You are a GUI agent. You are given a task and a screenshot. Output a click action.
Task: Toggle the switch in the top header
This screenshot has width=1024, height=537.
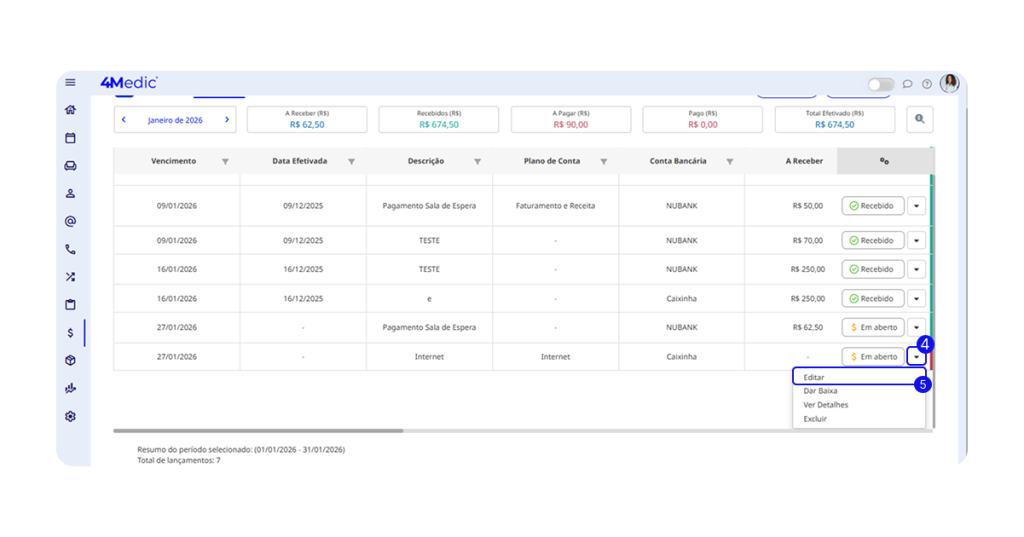[880, 84]
